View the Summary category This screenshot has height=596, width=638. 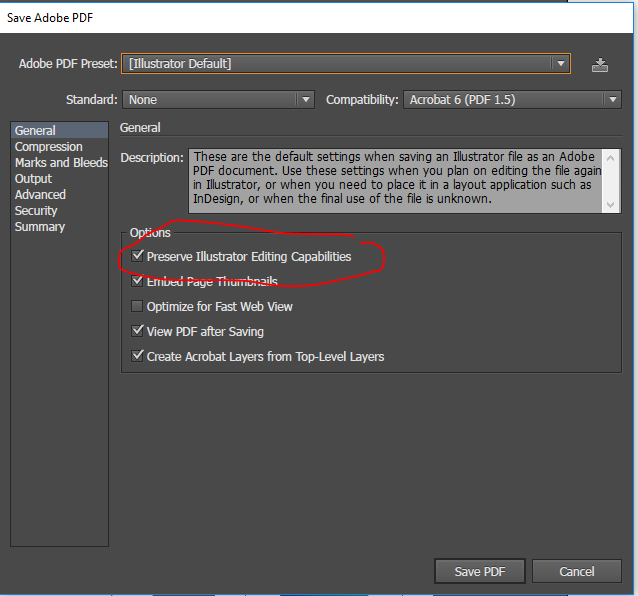pos(59,227)
